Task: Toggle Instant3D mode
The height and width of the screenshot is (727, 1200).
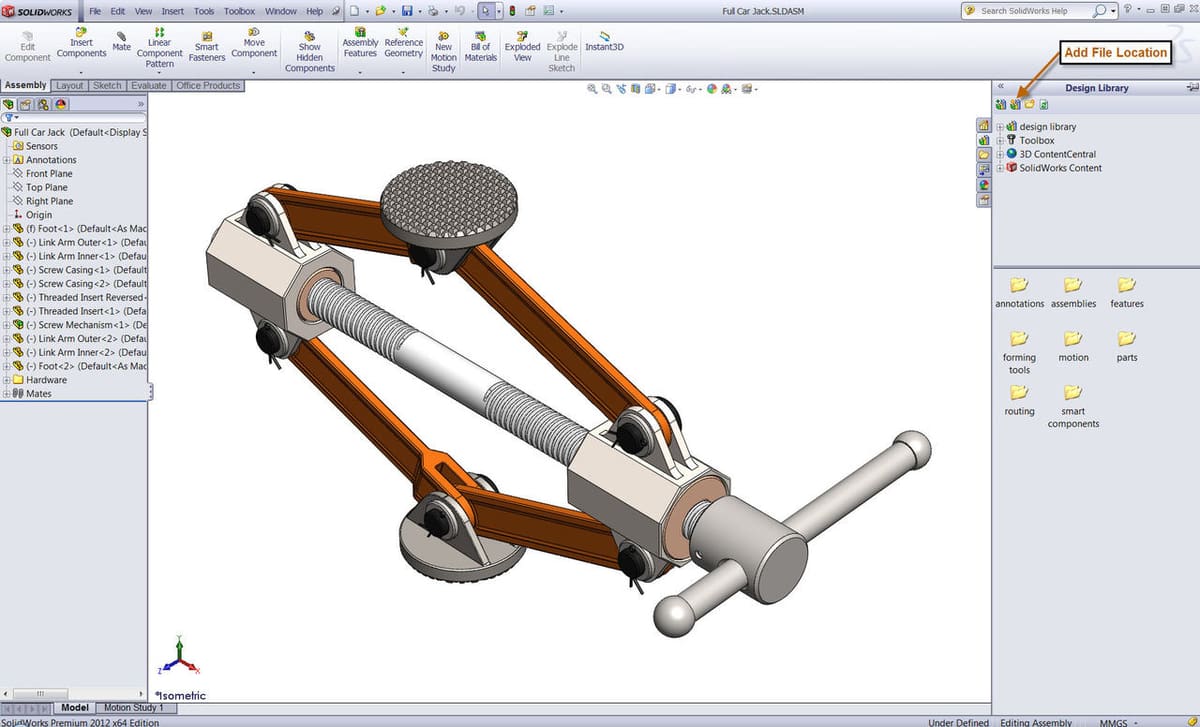Action: point(604,41)
